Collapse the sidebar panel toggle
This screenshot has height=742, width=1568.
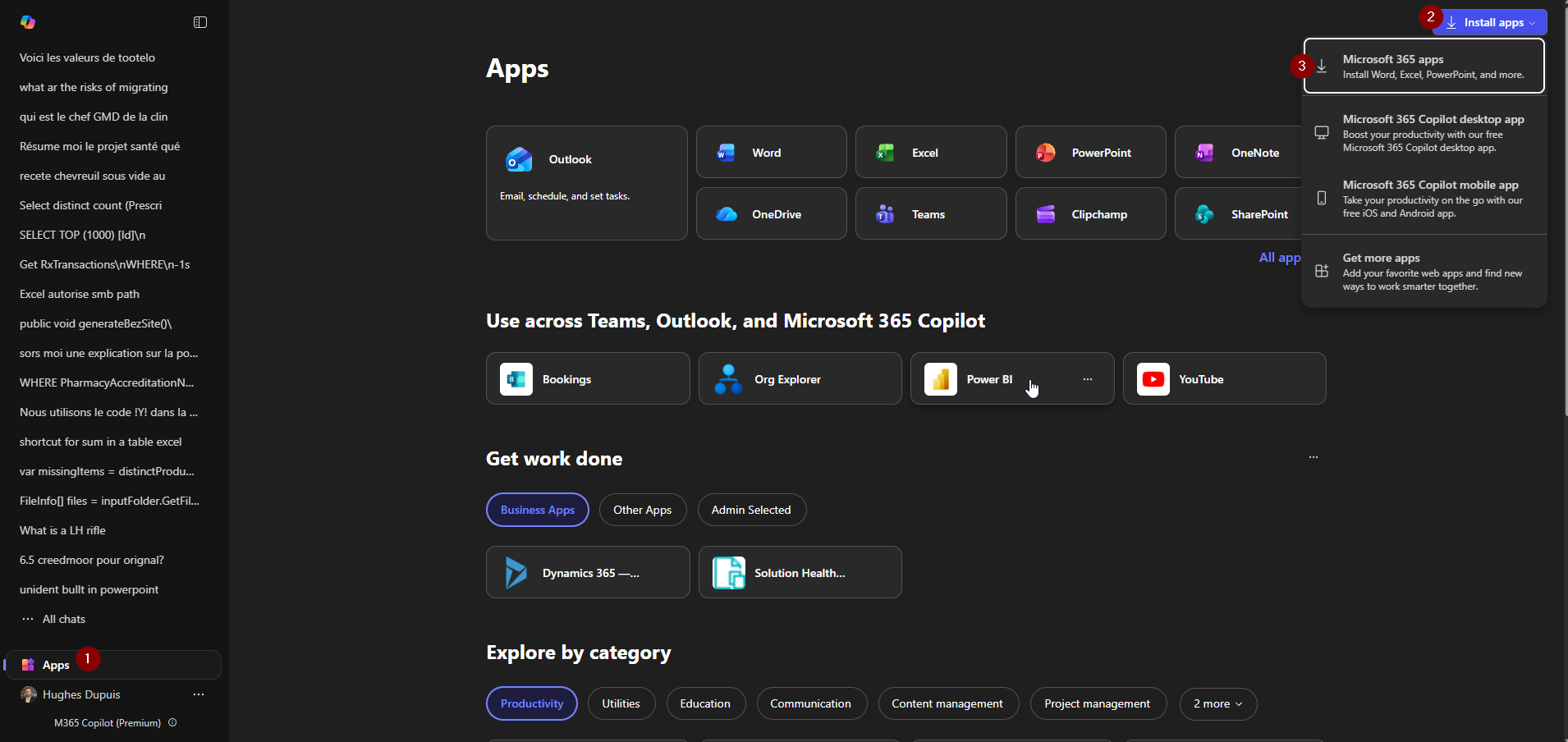pyautogui.click(x=200, y=22)
